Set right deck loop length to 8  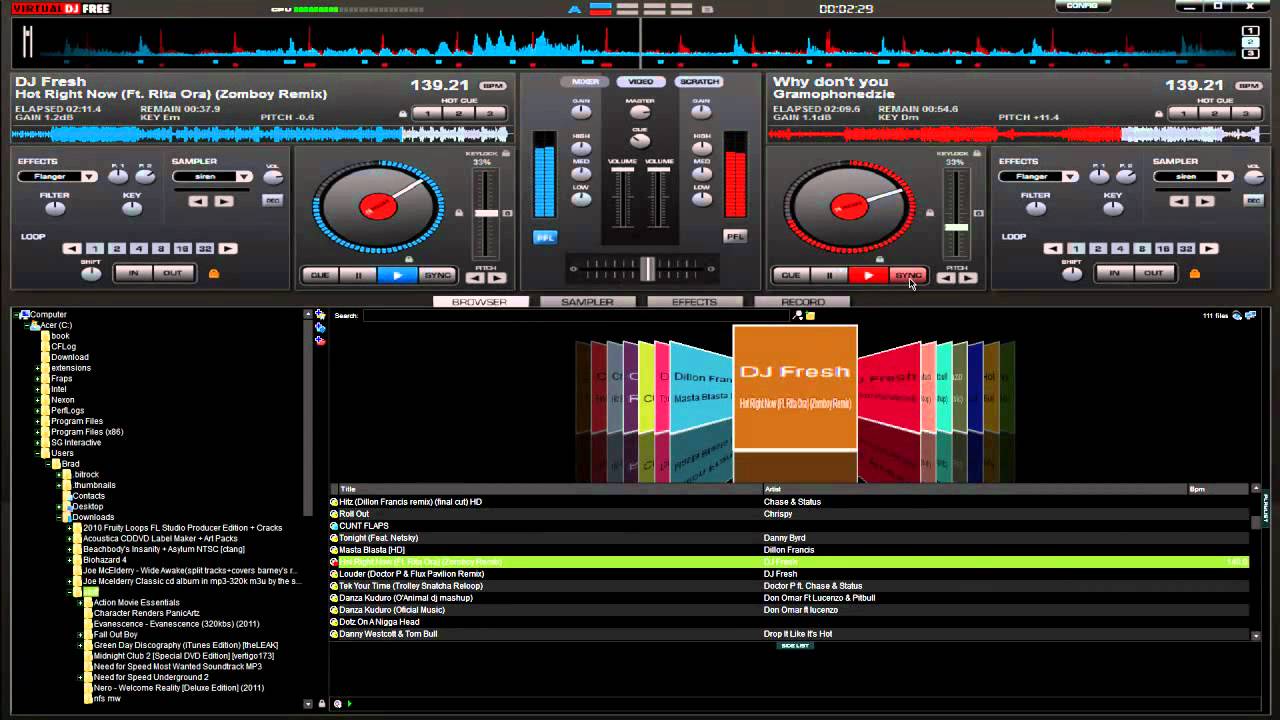coord(1142,249)
